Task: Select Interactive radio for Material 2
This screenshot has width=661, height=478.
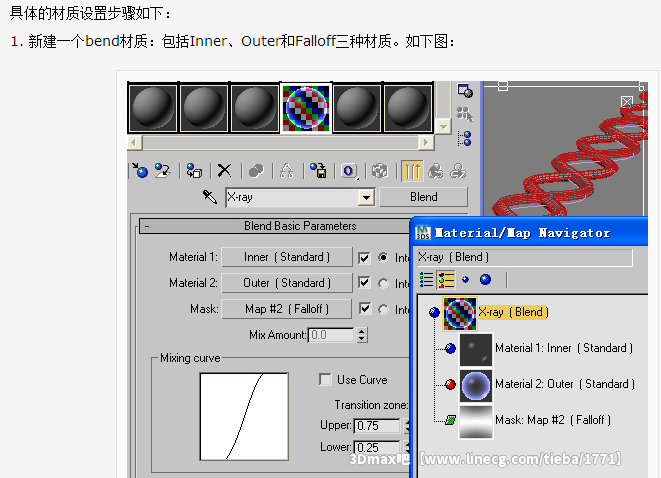Action: [383, 283]
